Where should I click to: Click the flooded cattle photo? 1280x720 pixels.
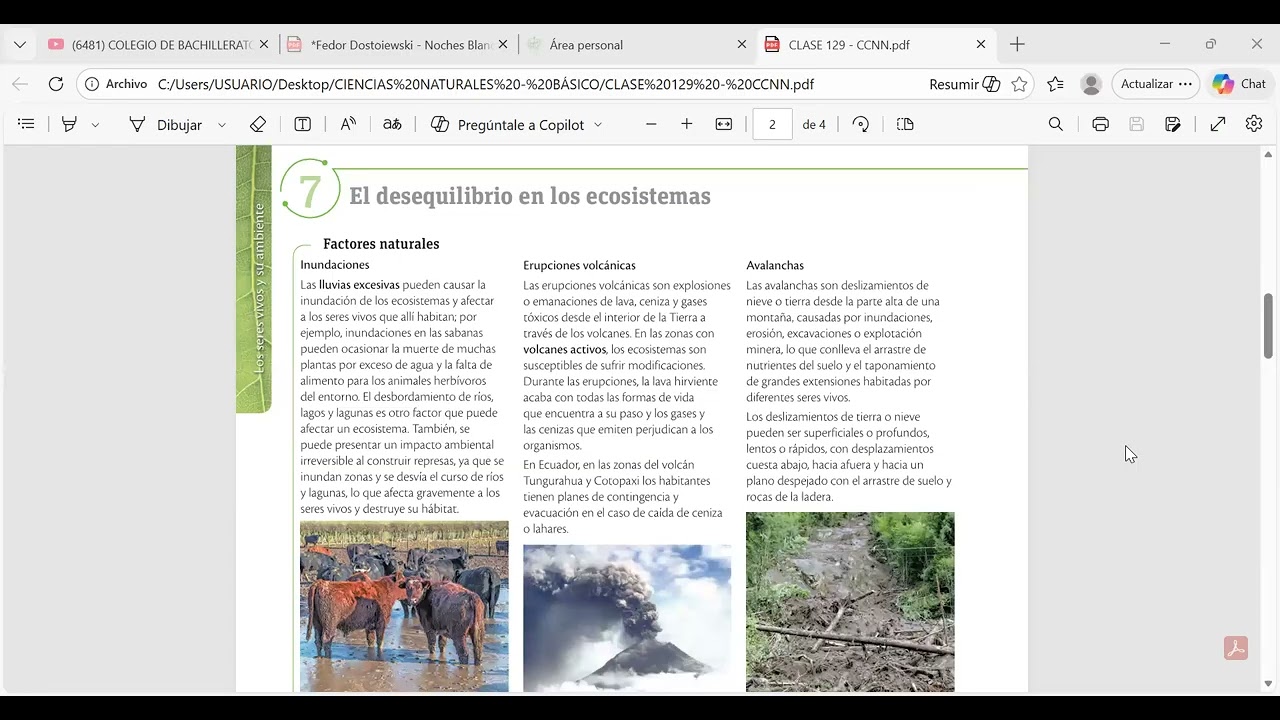(x=404, y=606)
